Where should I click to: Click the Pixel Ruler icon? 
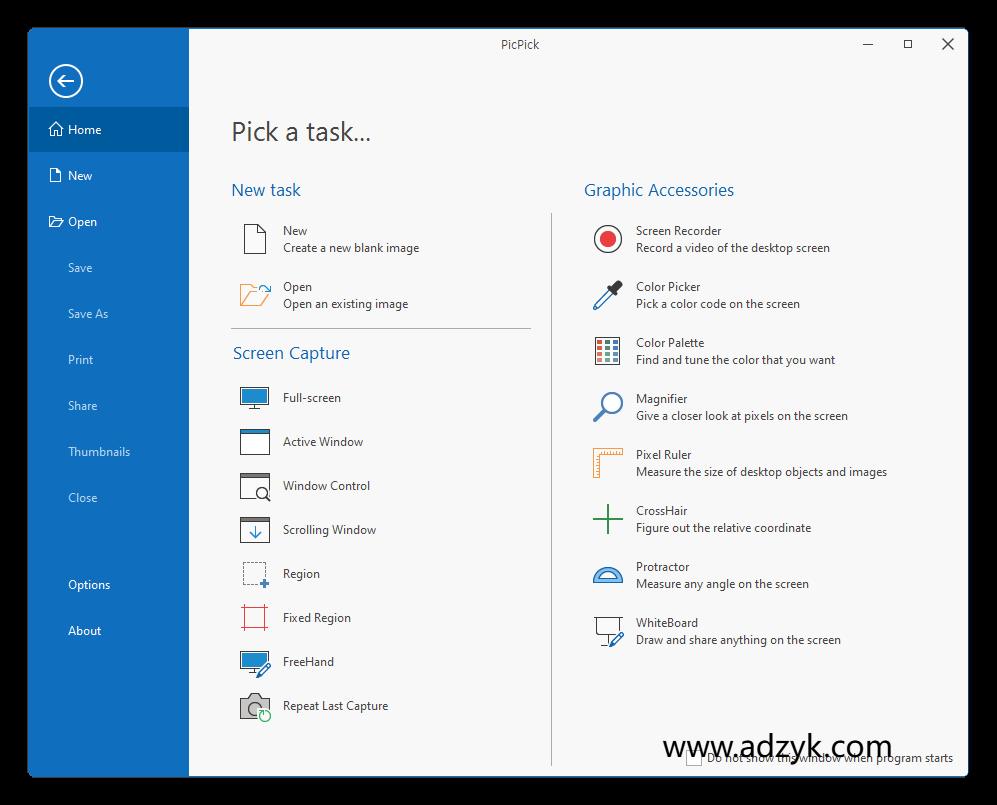pos(607,463)
